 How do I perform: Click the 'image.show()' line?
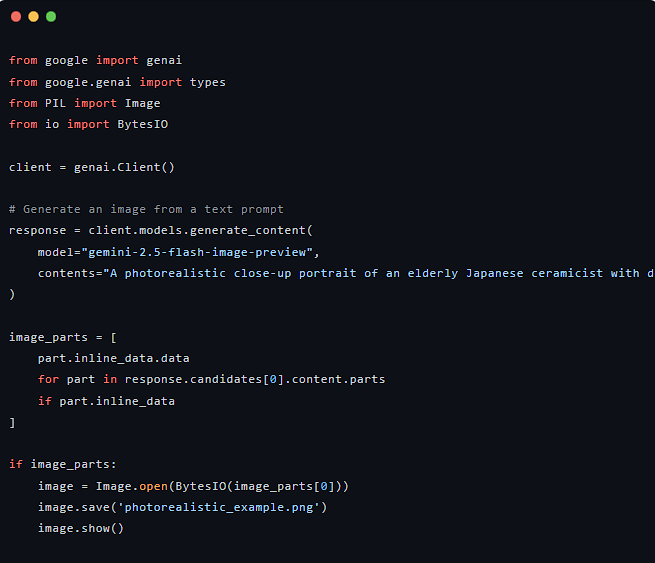(81, 528)
